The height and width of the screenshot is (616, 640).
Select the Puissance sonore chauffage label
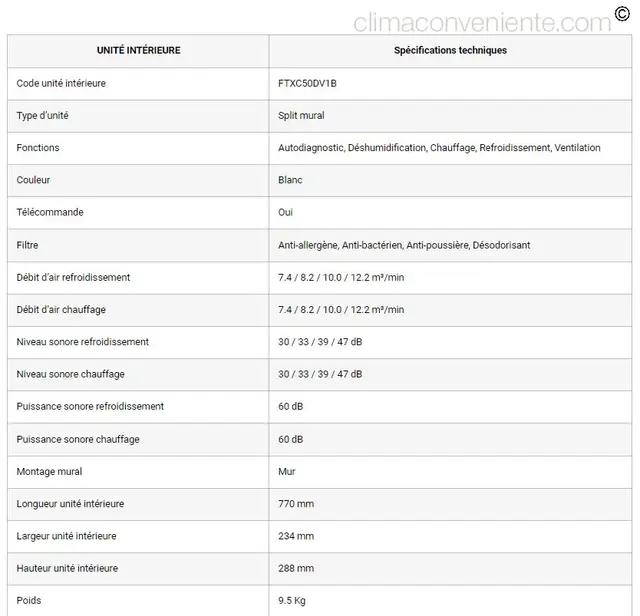point(78,439)
